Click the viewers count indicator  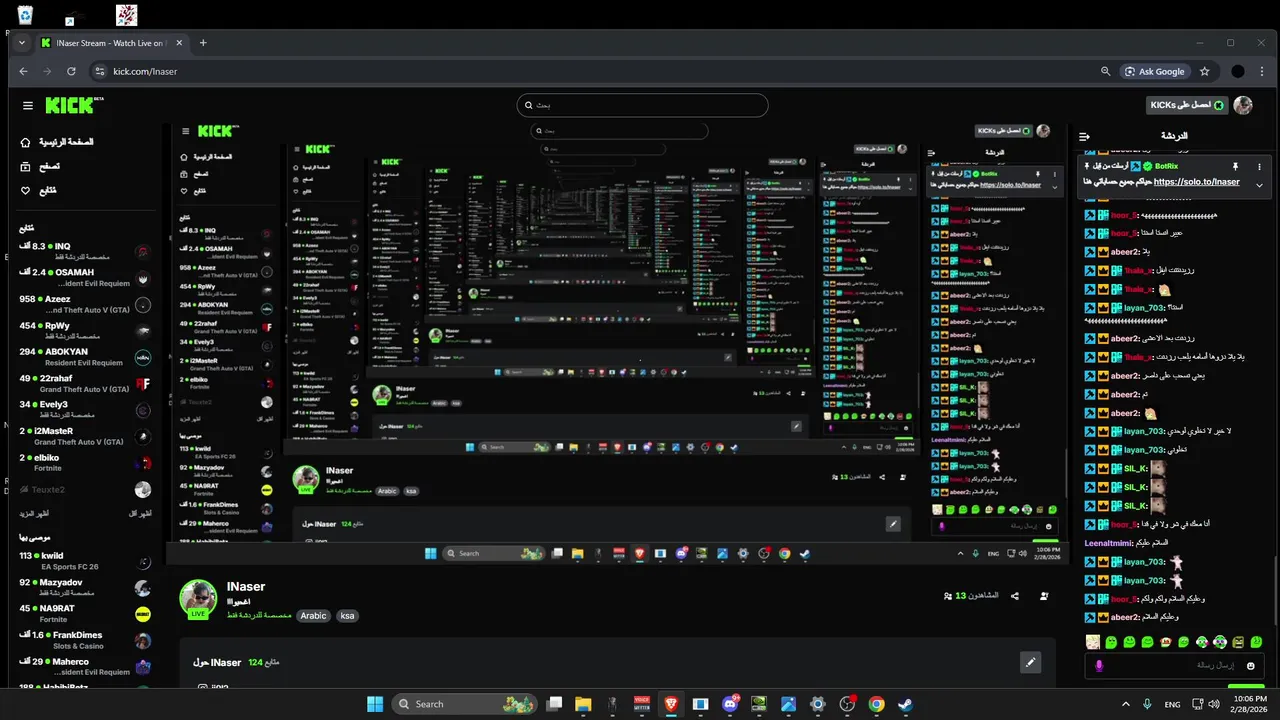pos(971,596)
